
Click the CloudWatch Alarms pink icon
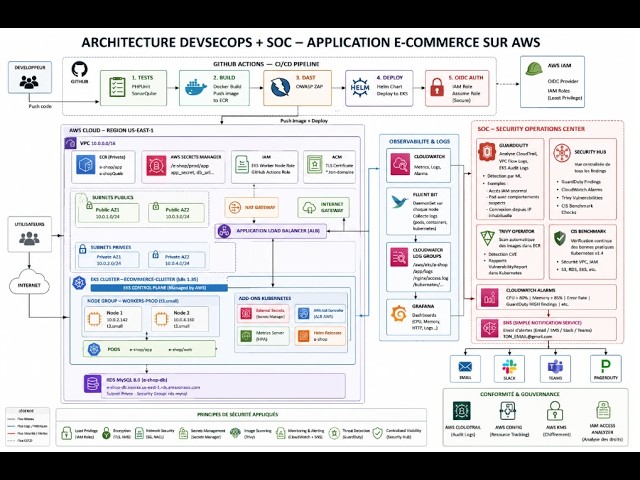(489, 298)
